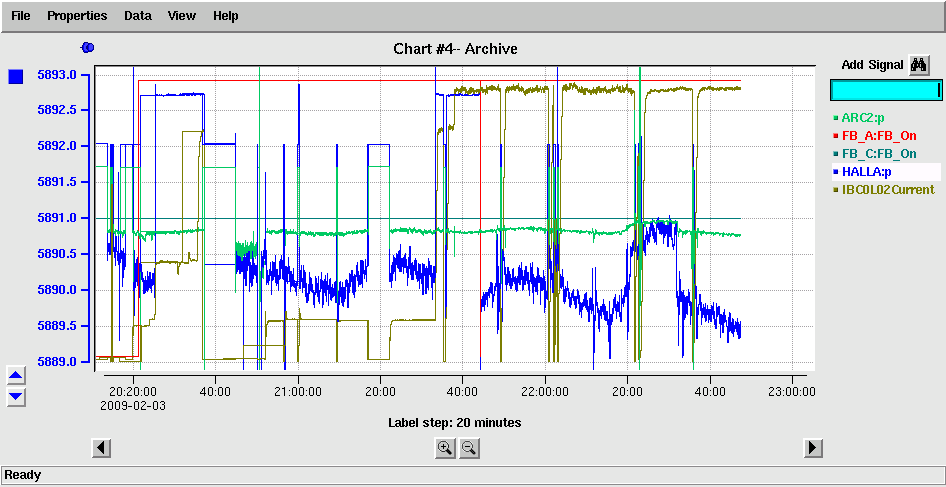946x487 pixels.
Task: Click the Label step: 20 minutes text
Action: pyautogui.click(x=454, y=422)
